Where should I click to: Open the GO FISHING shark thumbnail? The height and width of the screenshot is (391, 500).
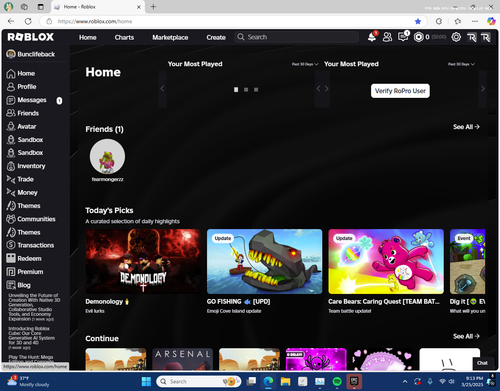coord(264,261)
